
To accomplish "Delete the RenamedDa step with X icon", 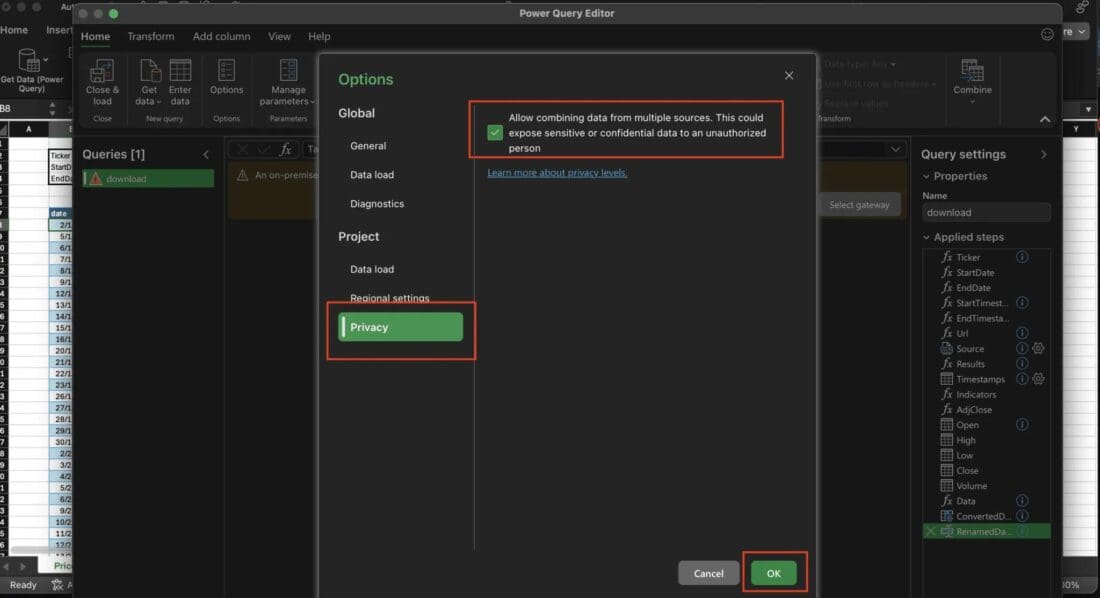I will coord(931,531).
